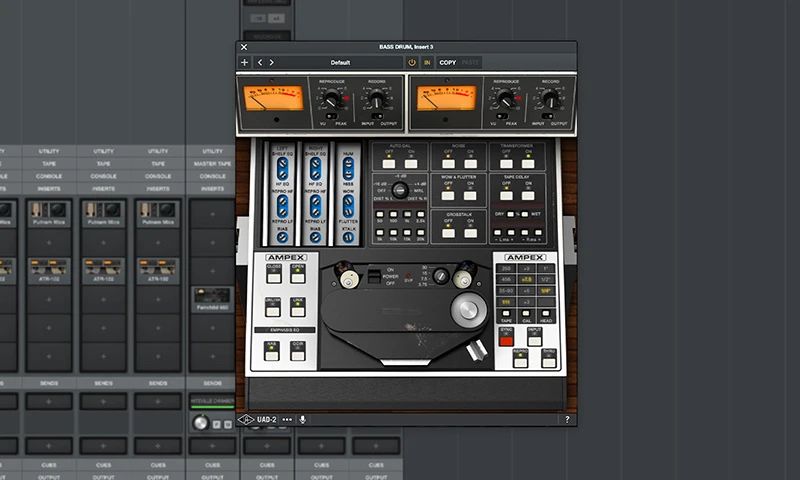
Task: Select tape type 456
Action: [506, 280]
